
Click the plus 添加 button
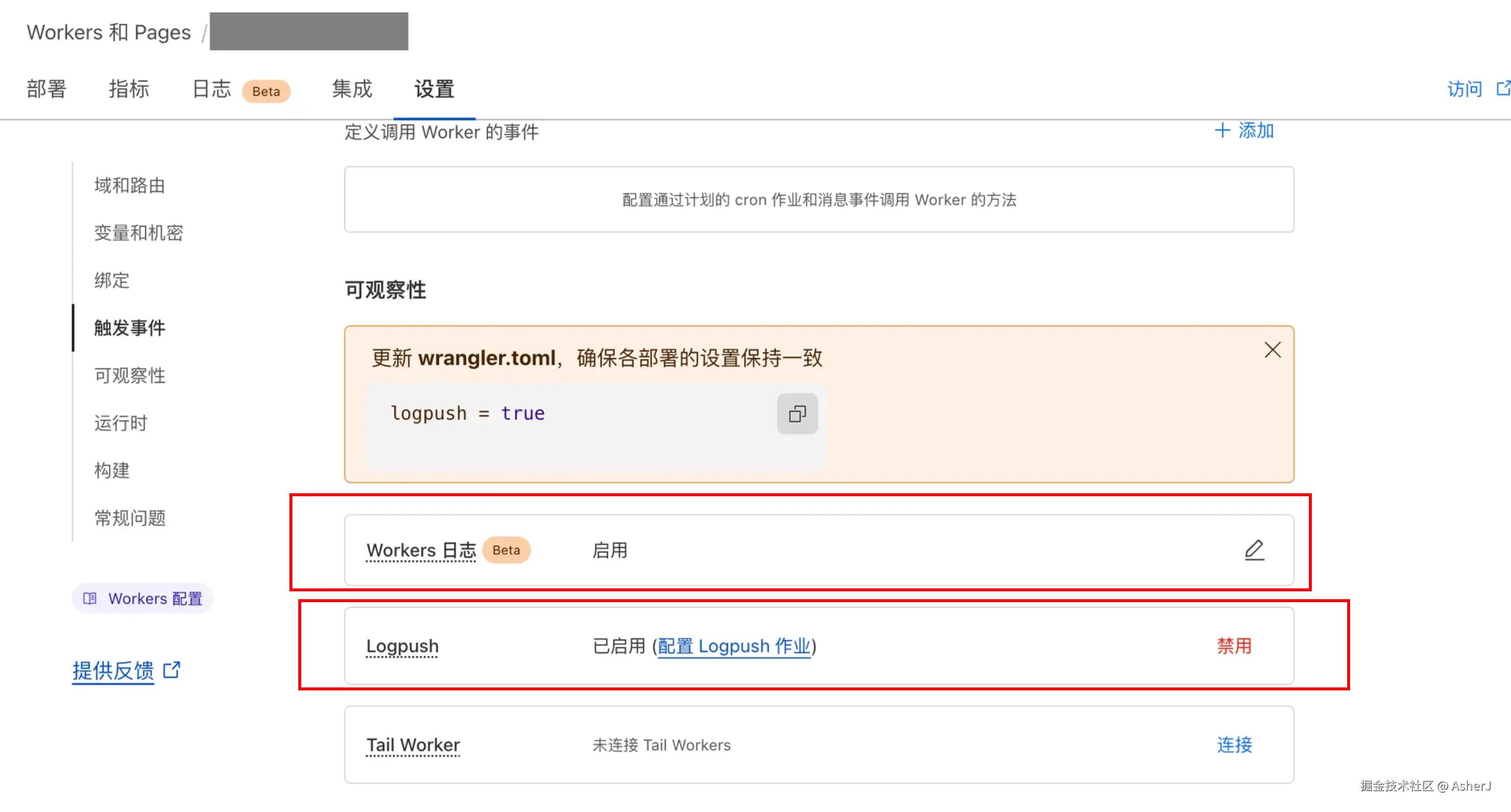click(x=1244, y=130)
